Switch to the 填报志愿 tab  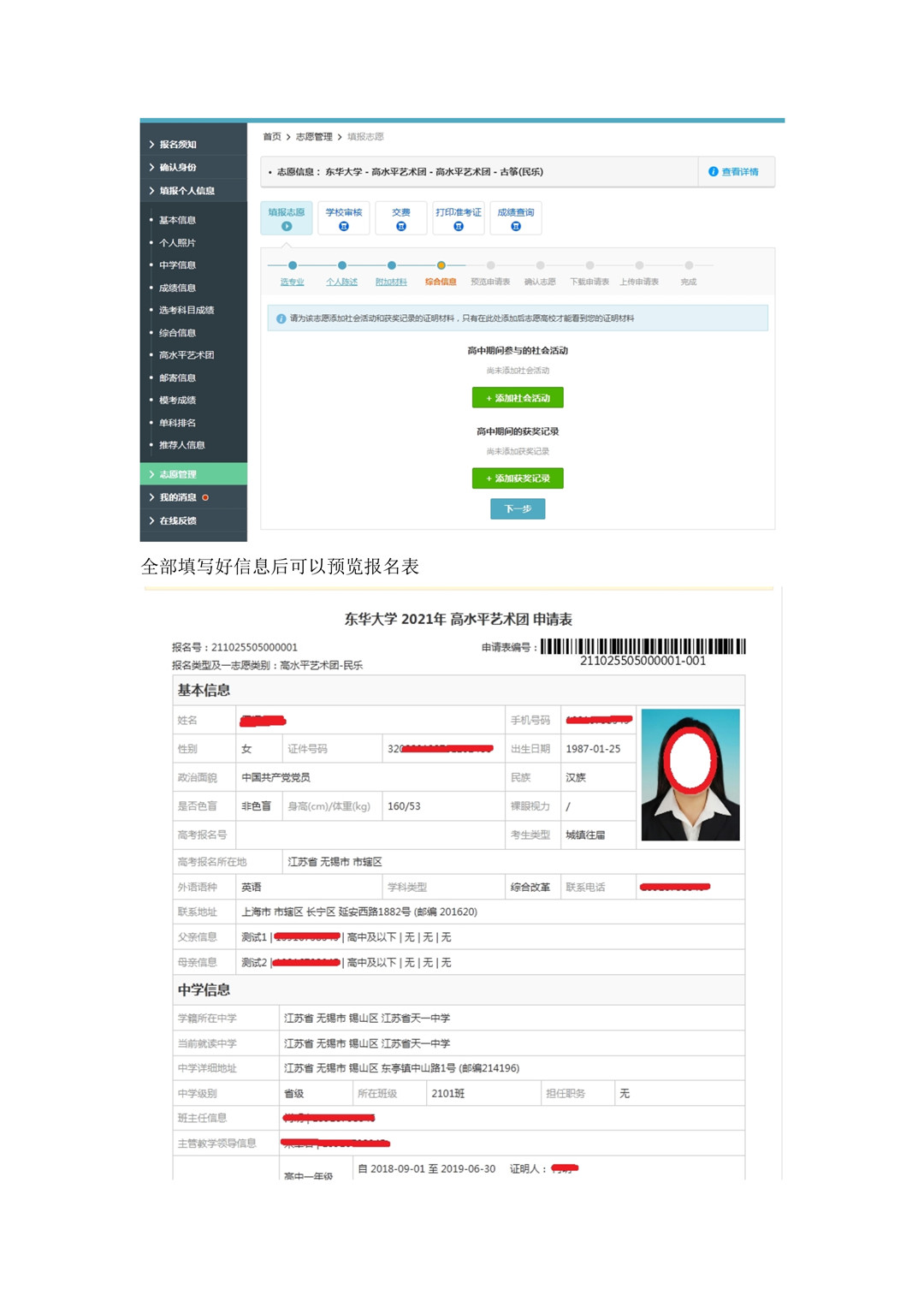click(x=287, y=218)
